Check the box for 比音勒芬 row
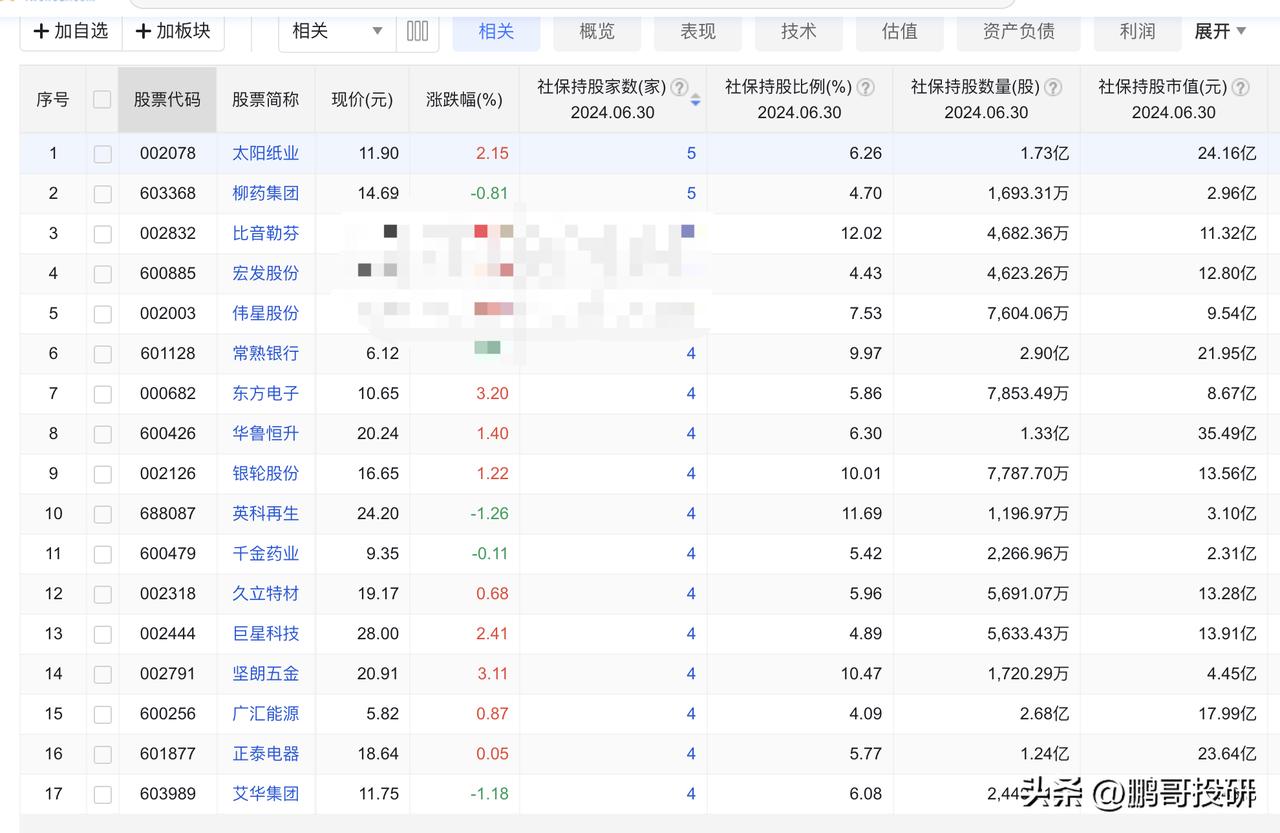Screen dimensions: 1280x833 [x=102, y=234]
